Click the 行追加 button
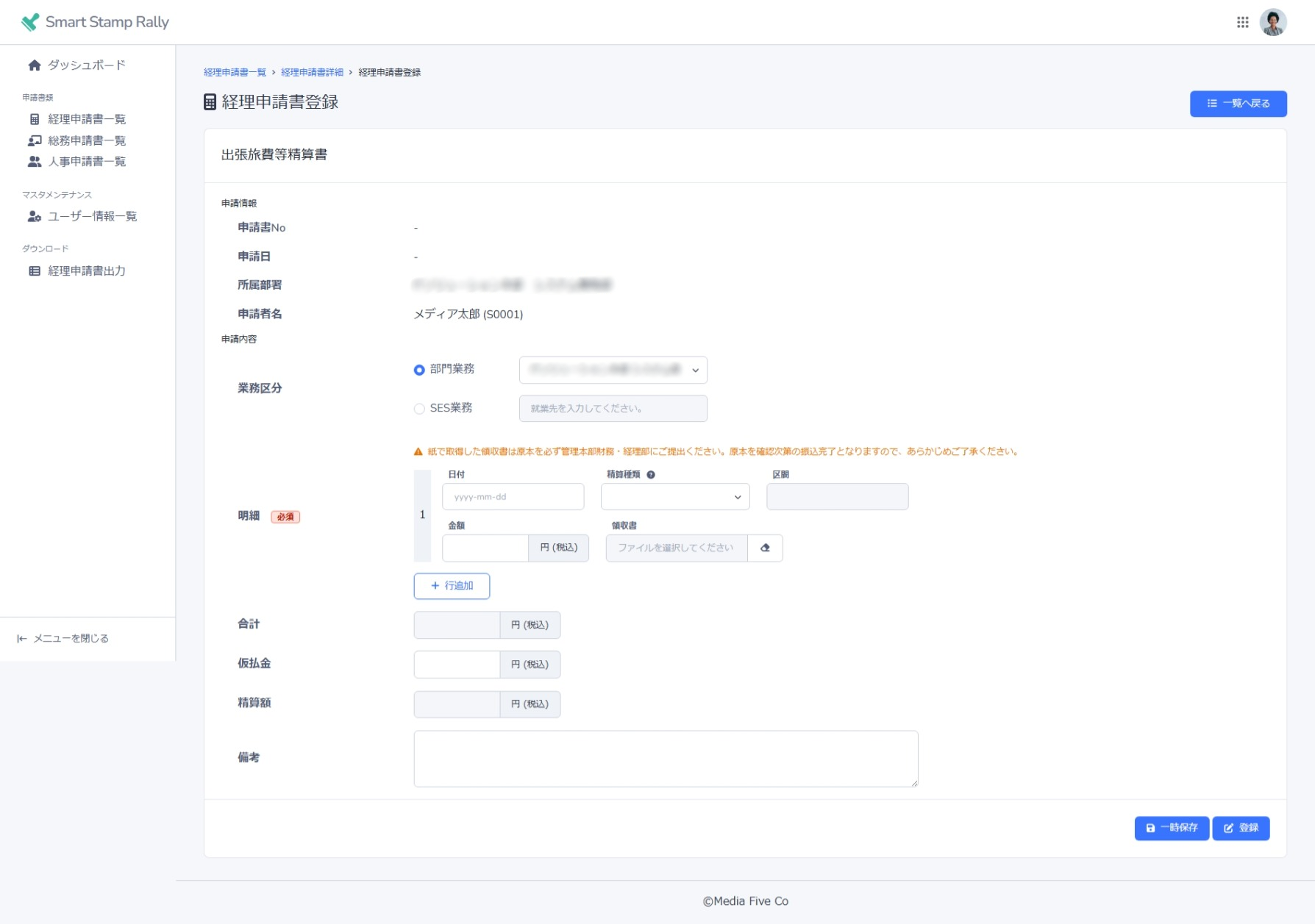Image resolution: width=1315 pixels, height=924 pixels. point(452,586)
